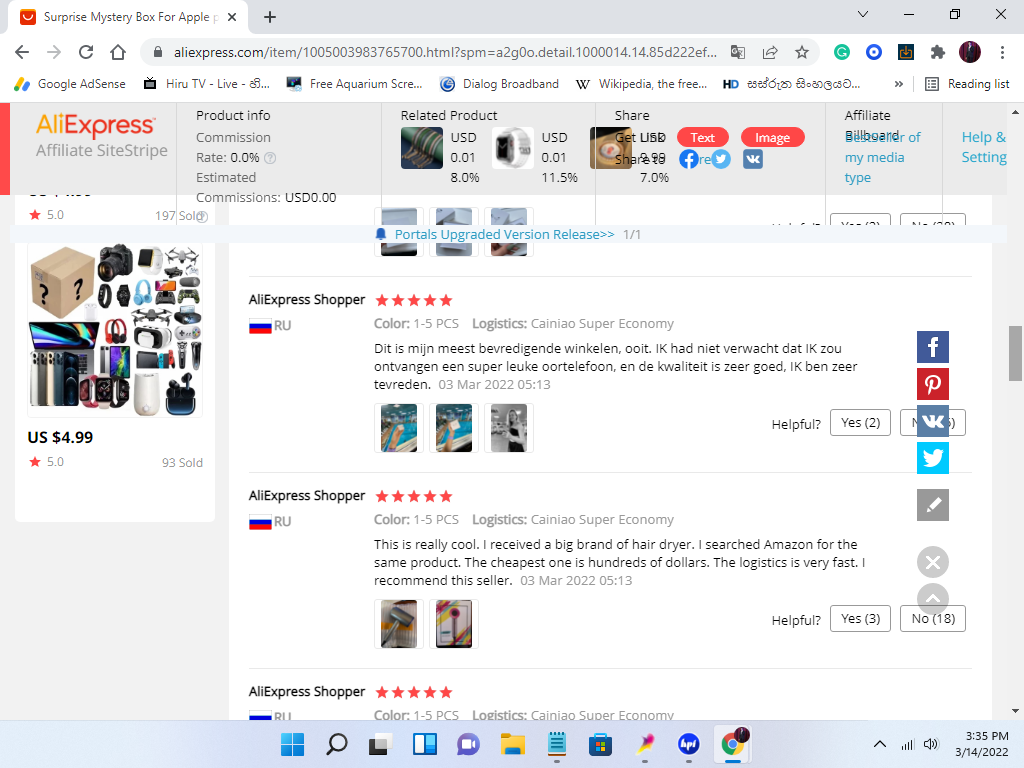This screenshot has height=768, width=1024.
Task: Open second hair dryer review photo
Action: click(x=454, y=624)
